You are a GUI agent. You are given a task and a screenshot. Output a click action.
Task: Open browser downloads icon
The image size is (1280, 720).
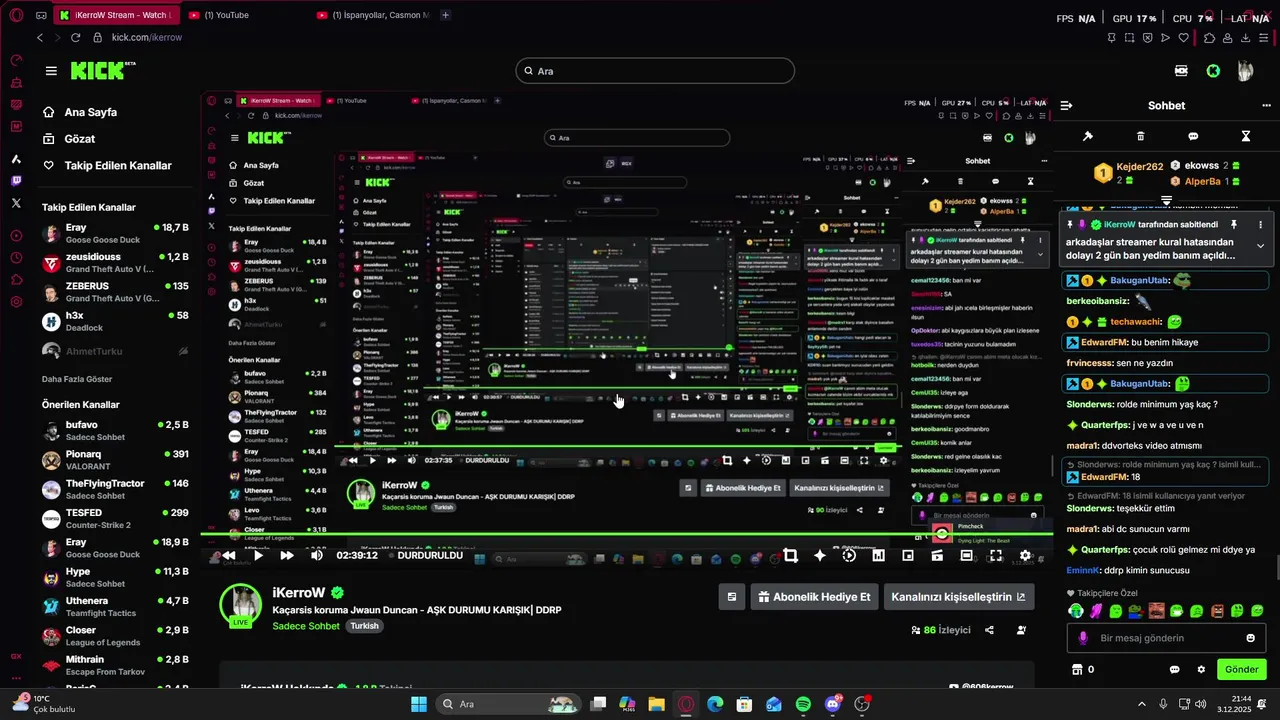1246,38
